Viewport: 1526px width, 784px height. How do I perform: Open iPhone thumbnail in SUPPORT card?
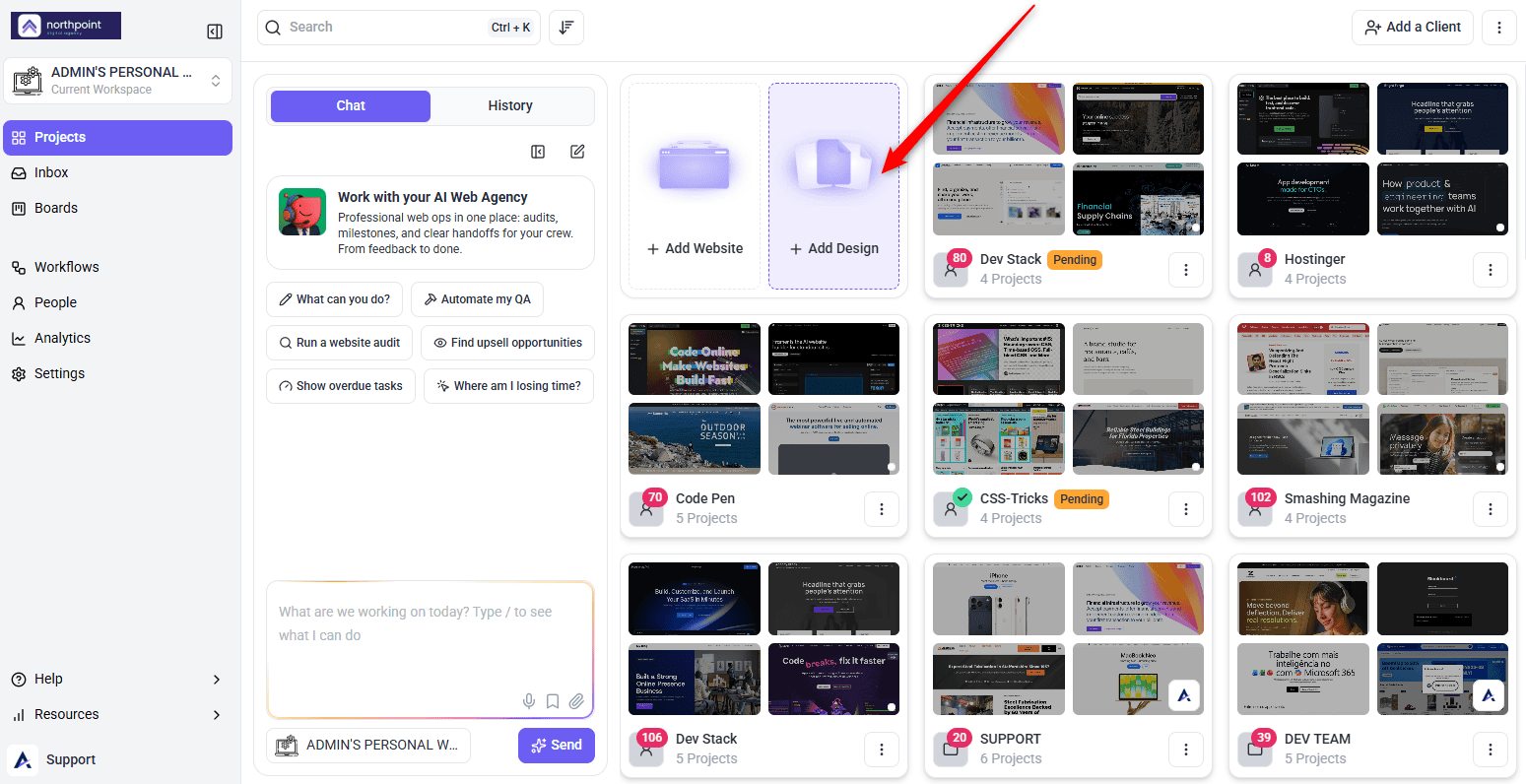point(999,599)
